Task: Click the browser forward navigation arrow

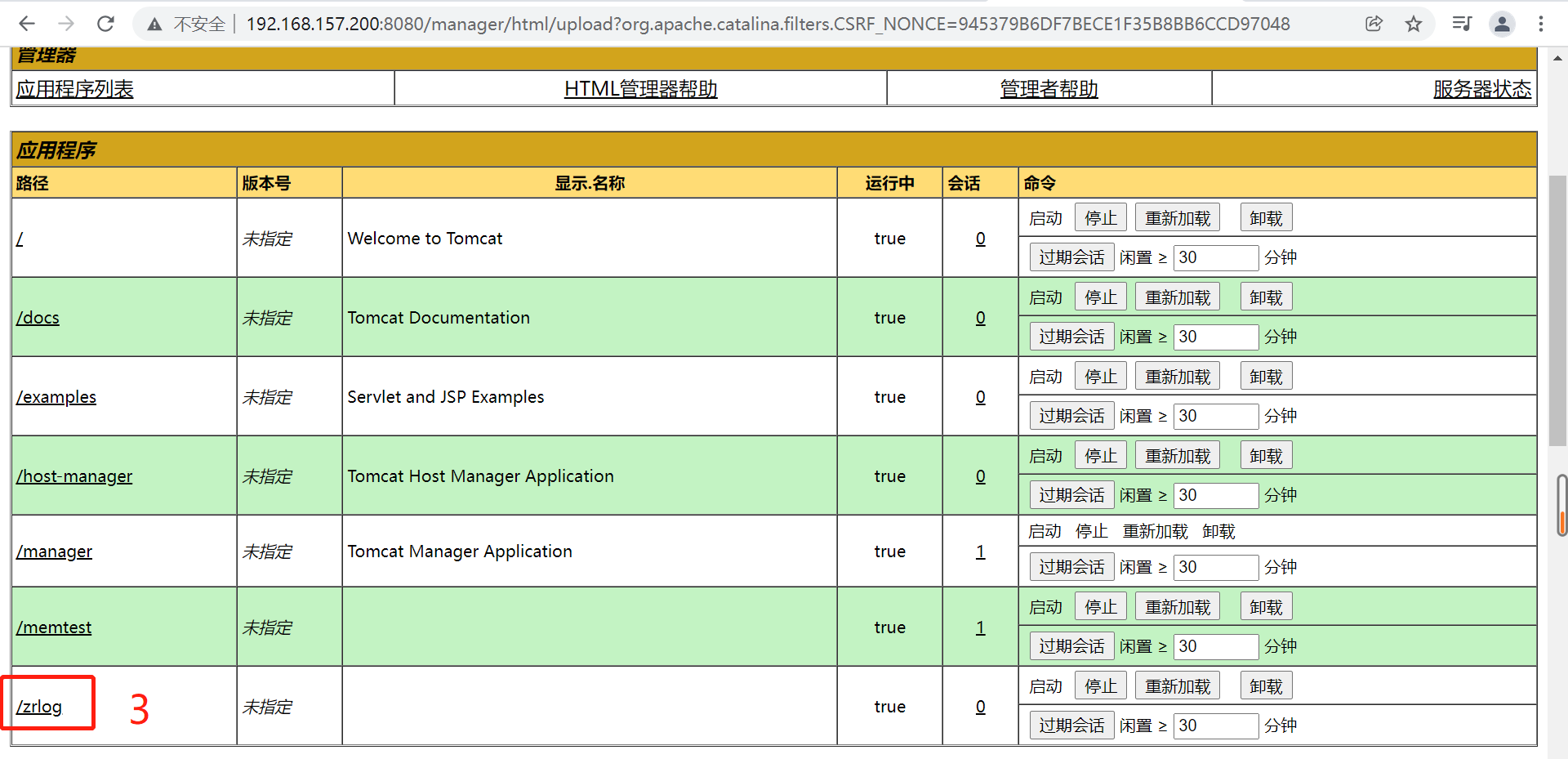Action: tap(66, 24)
